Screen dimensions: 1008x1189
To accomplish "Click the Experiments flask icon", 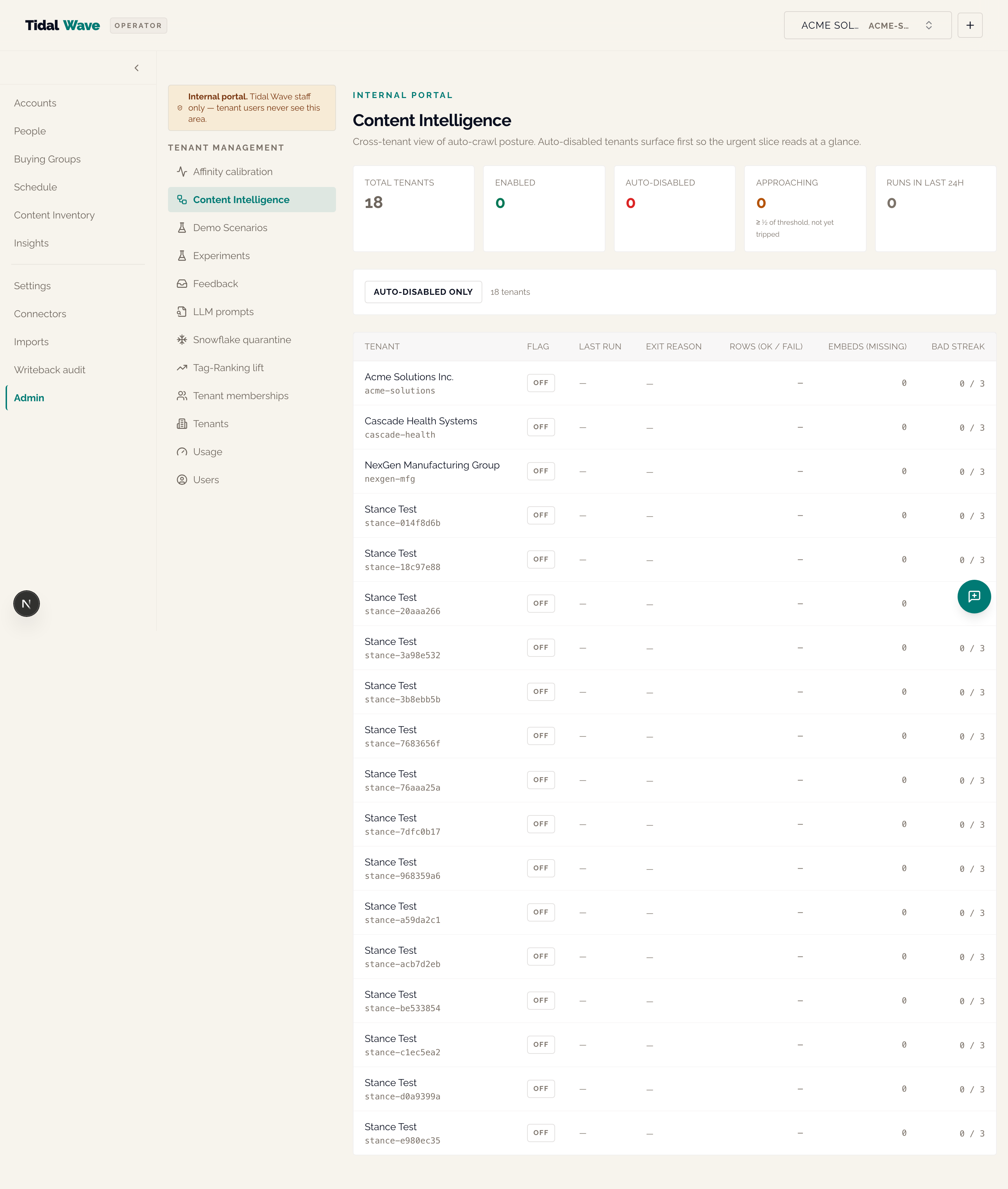I will [182, 256].
